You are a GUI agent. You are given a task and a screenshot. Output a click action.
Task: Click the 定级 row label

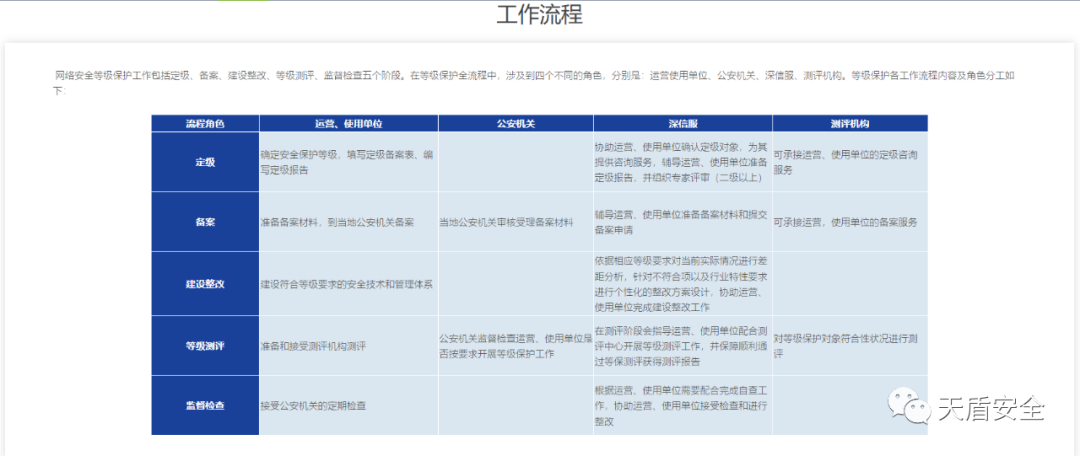pyautogui.click(x=205, y=163)
